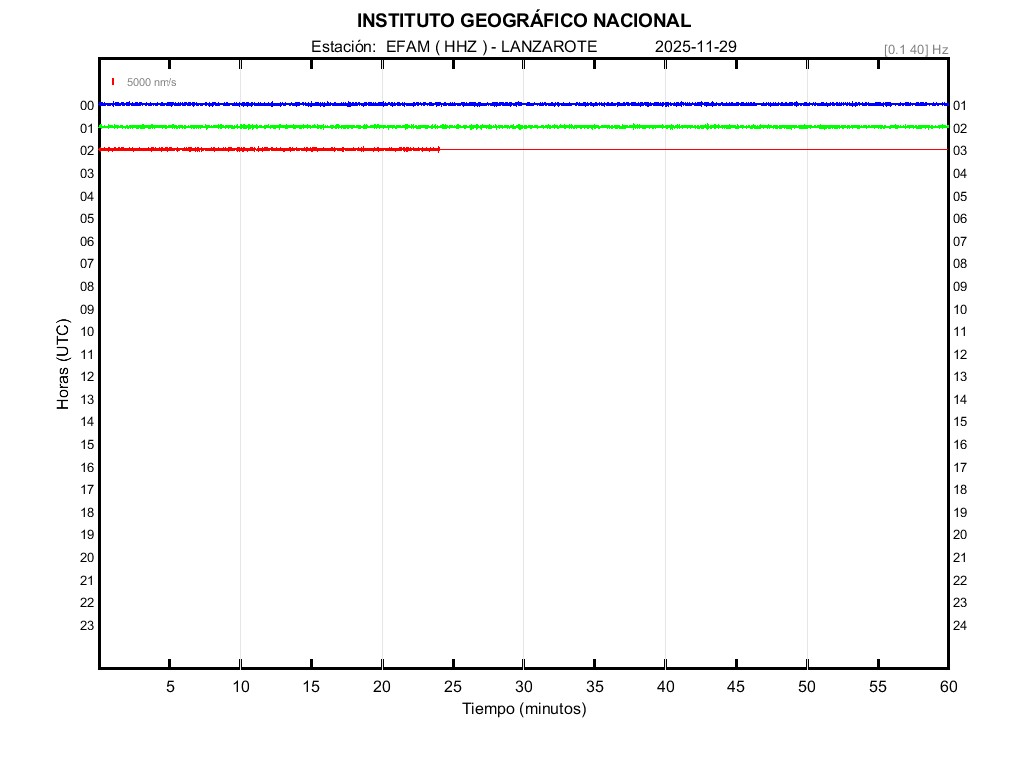Click the 30 minute tick label

(x=524, y=687)
